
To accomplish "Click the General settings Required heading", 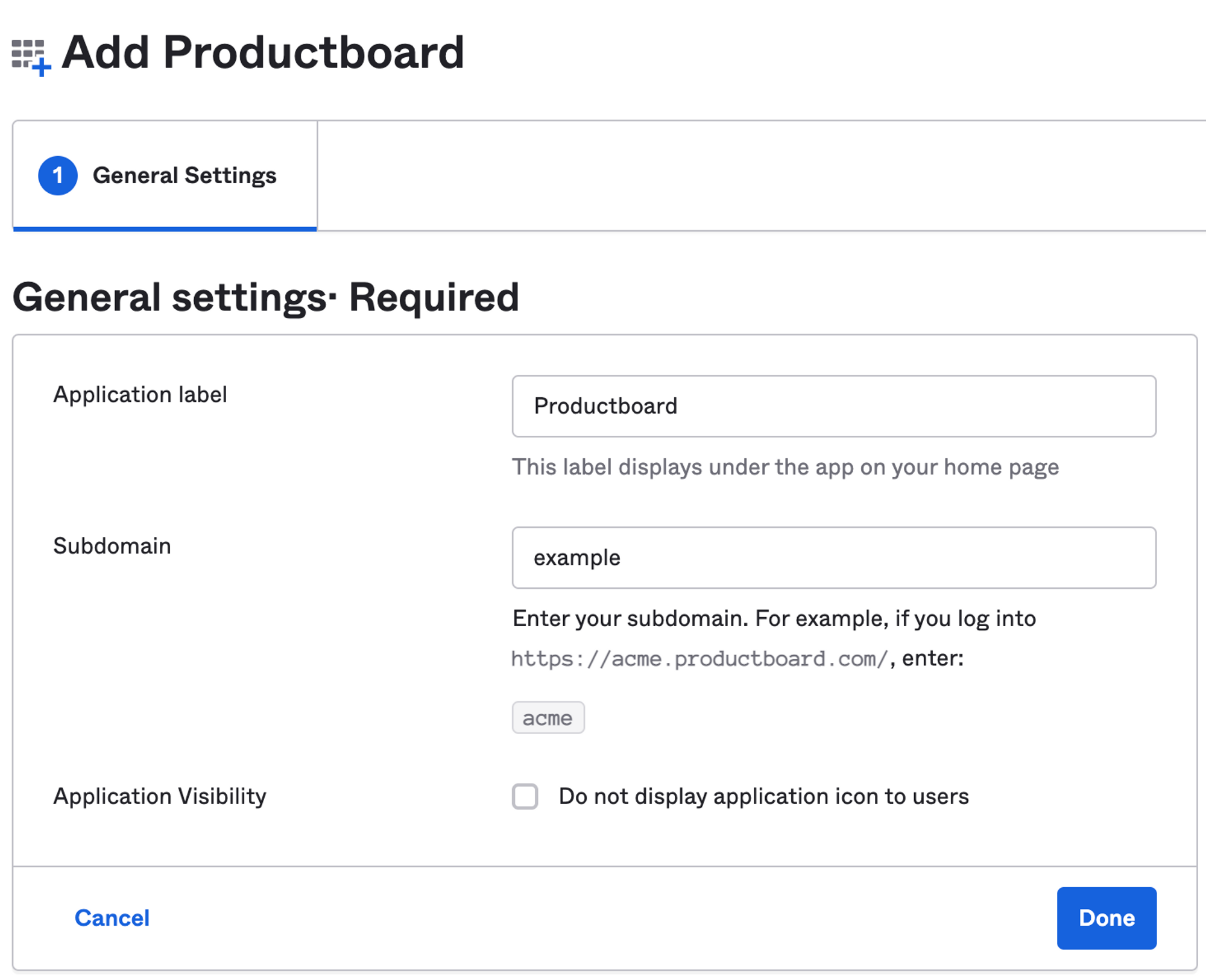I will point(266,297).
